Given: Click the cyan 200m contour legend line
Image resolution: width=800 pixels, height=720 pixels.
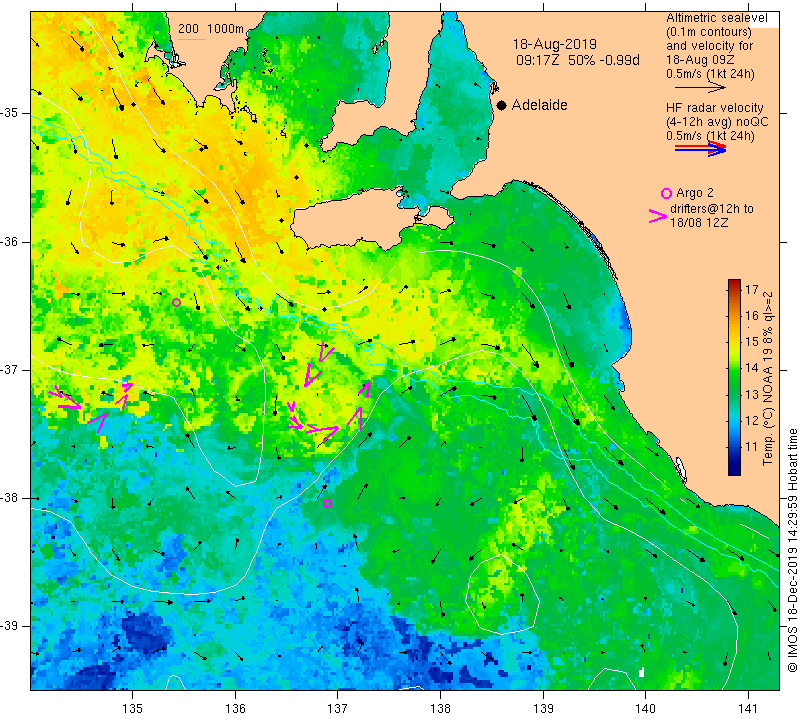Looking at the screenshot, I should (x=191, y=39).
